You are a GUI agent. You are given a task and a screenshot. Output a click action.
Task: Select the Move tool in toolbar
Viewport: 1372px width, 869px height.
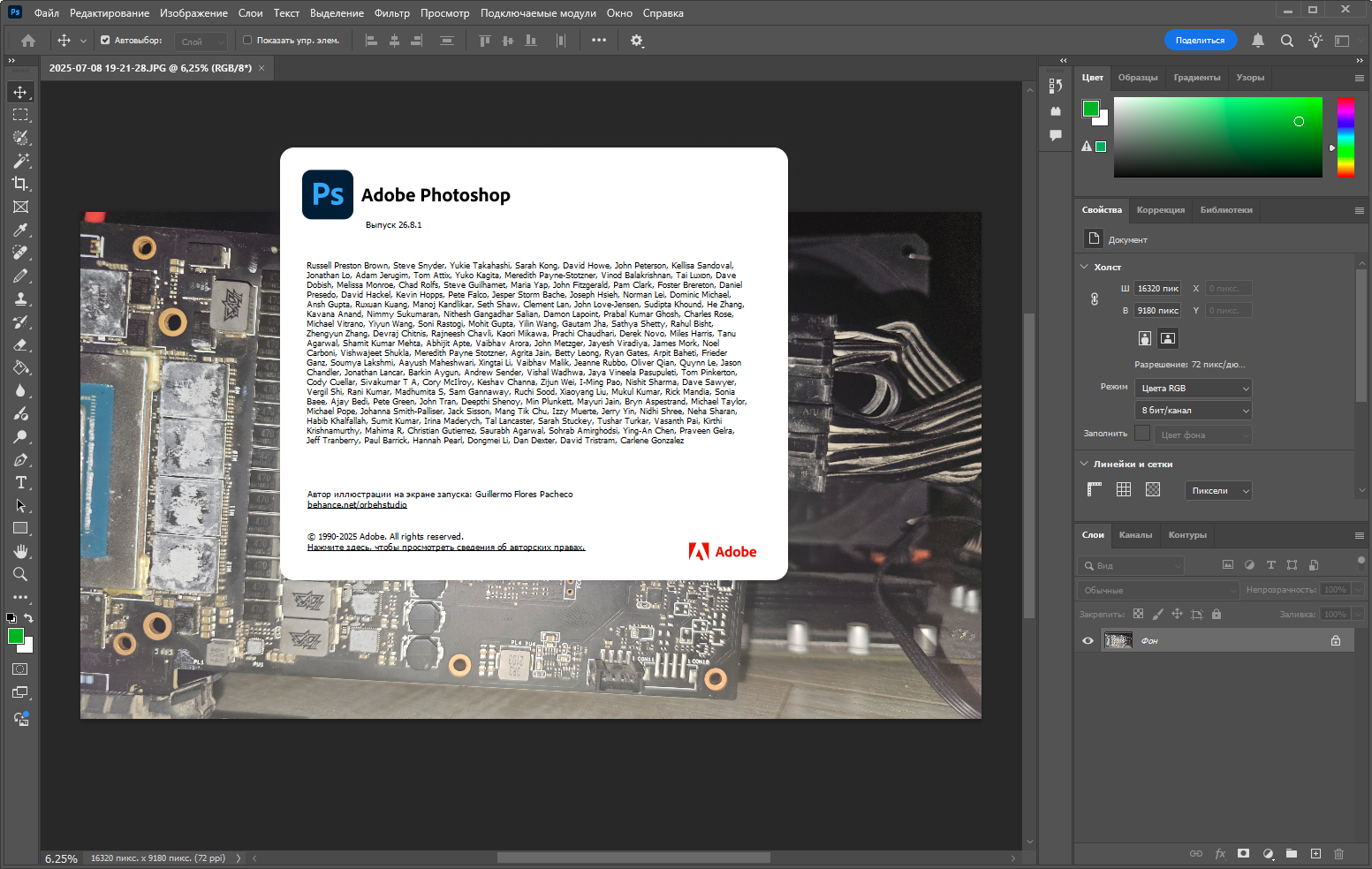[20, 92]
